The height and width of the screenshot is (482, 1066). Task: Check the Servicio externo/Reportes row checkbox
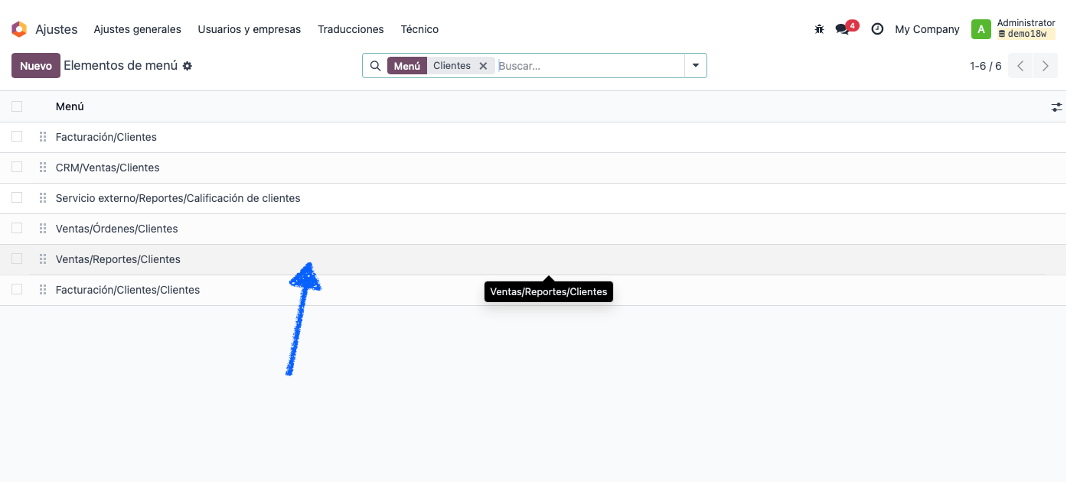[16, 198]
